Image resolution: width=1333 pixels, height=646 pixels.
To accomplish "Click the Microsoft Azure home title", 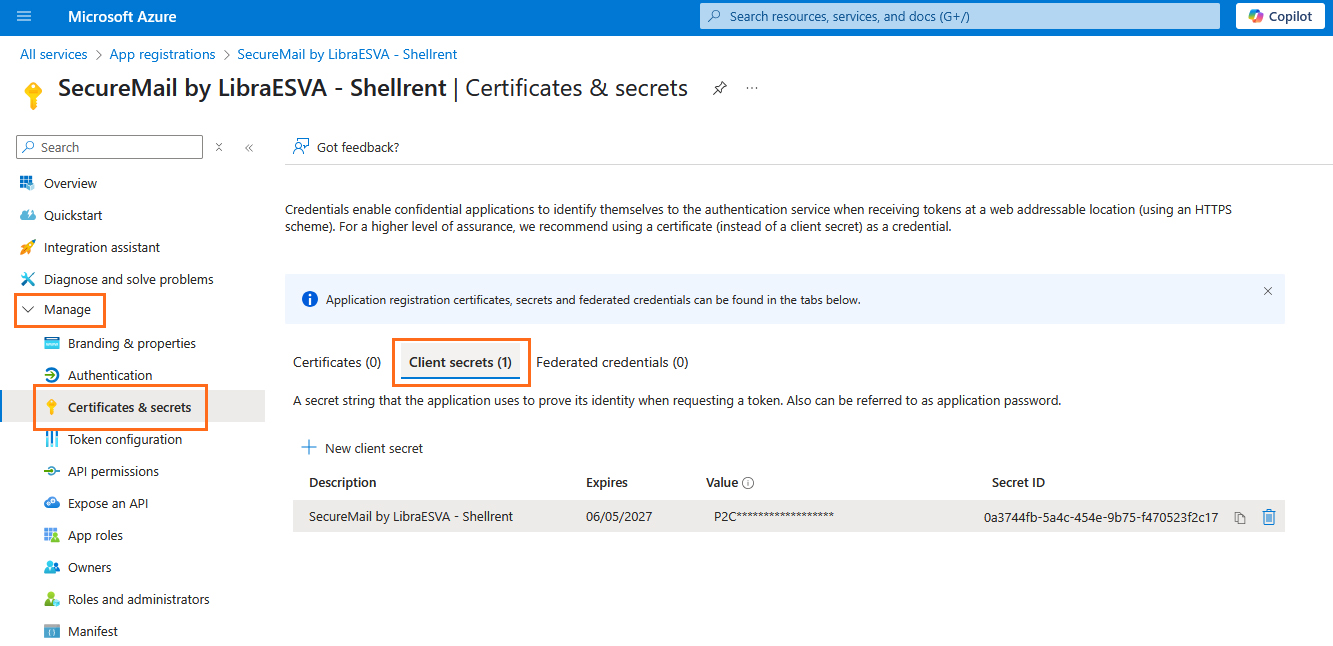I will [122, 17].
